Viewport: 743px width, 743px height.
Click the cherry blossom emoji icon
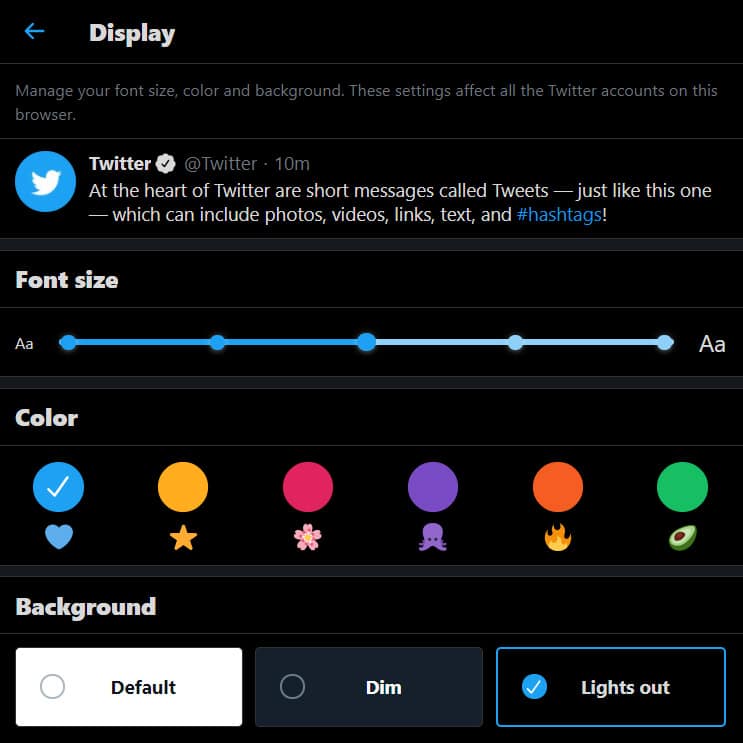coord(308,537)
